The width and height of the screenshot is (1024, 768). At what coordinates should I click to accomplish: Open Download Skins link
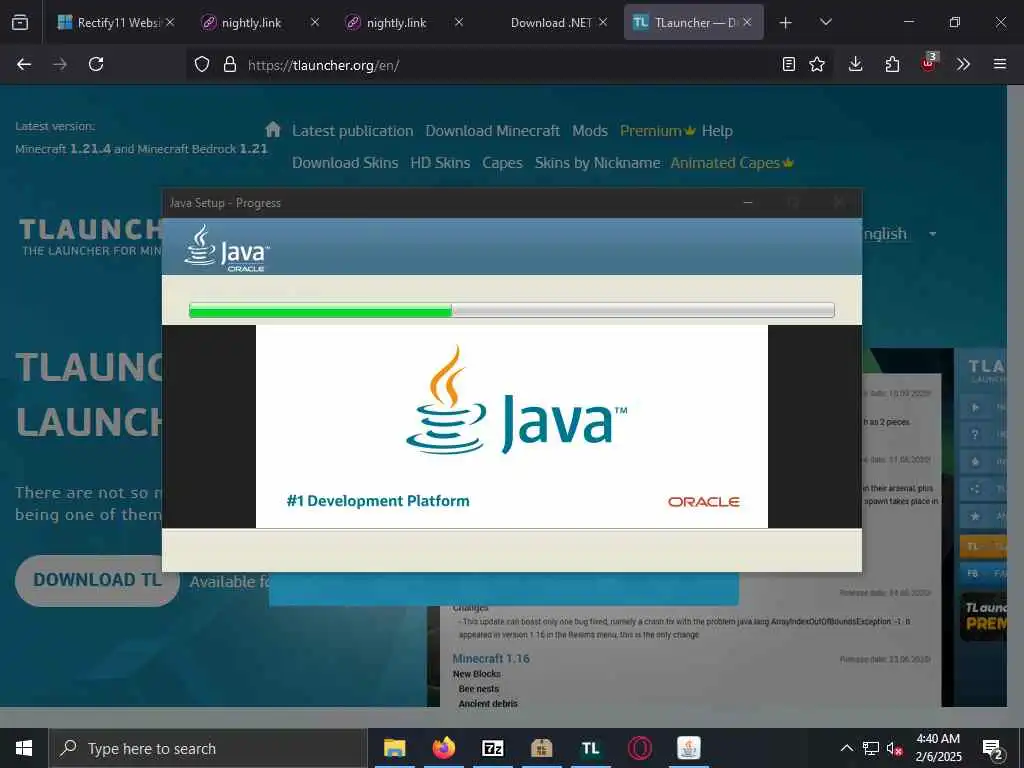(x=345, y=163)
